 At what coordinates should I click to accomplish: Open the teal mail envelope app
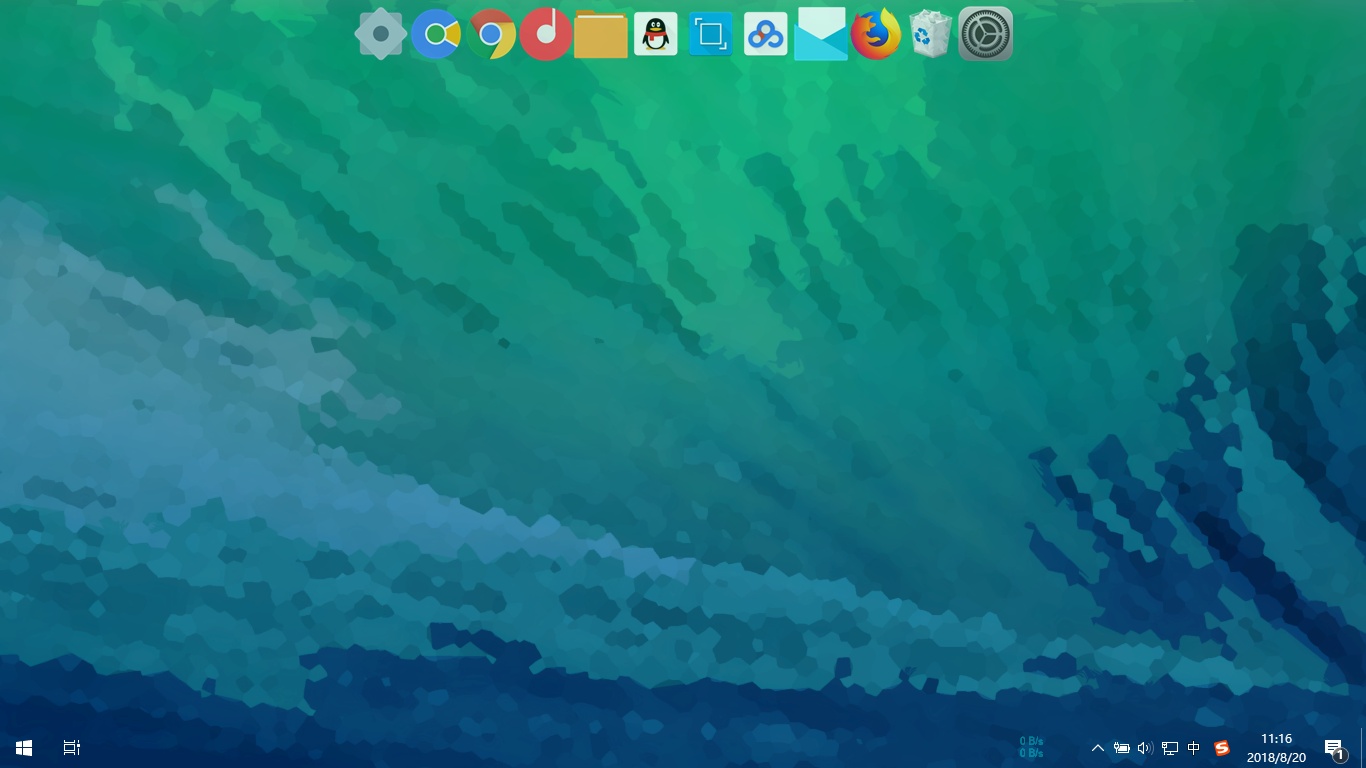point(821,35)
